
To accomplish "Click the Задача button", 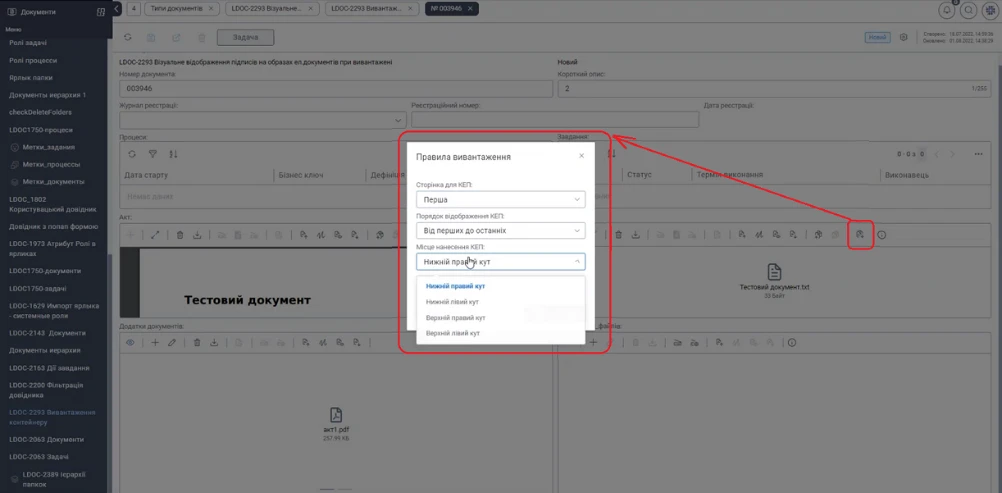I will click(x=246, y=38).
